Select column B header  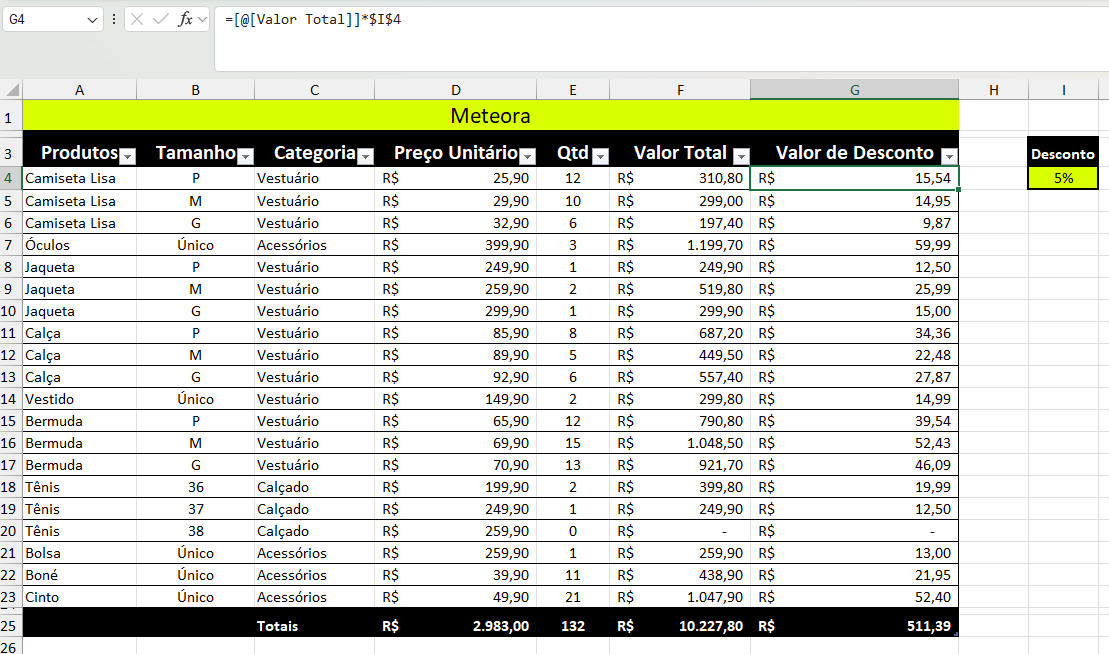tap(195, 90)
